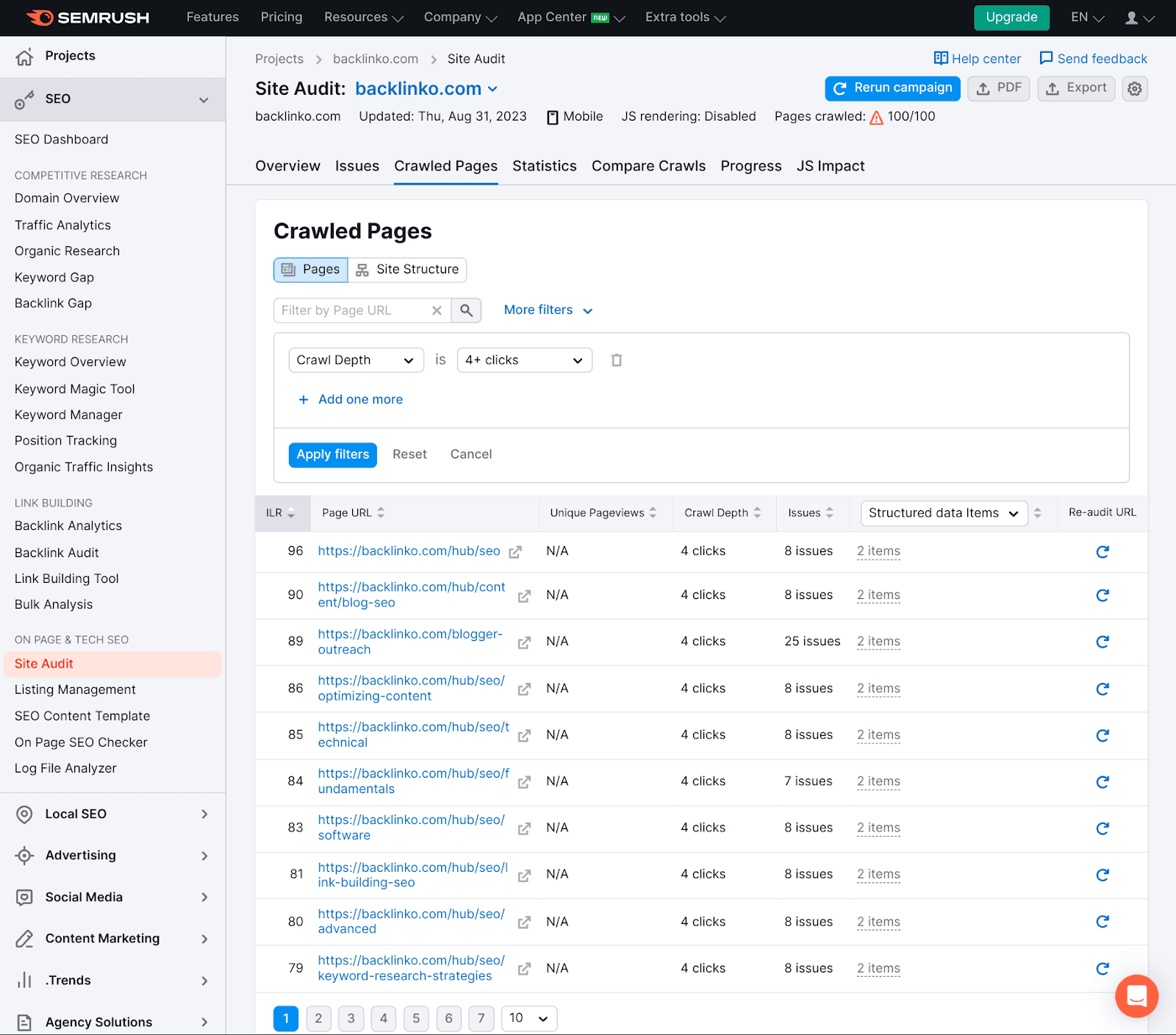The image size is (1176, 1035).
Task: Open the 4+ clicks value dropdown
Action: 525,360
